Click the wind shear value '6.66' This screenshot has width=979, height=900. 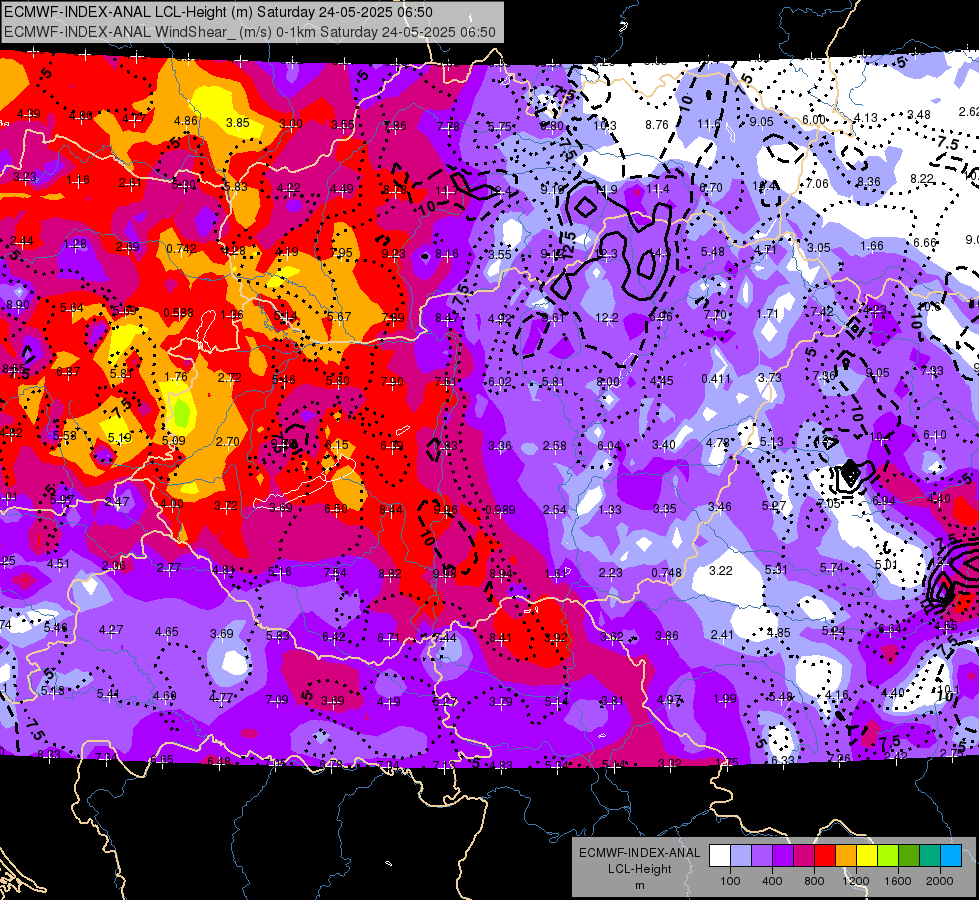point(925,242)
